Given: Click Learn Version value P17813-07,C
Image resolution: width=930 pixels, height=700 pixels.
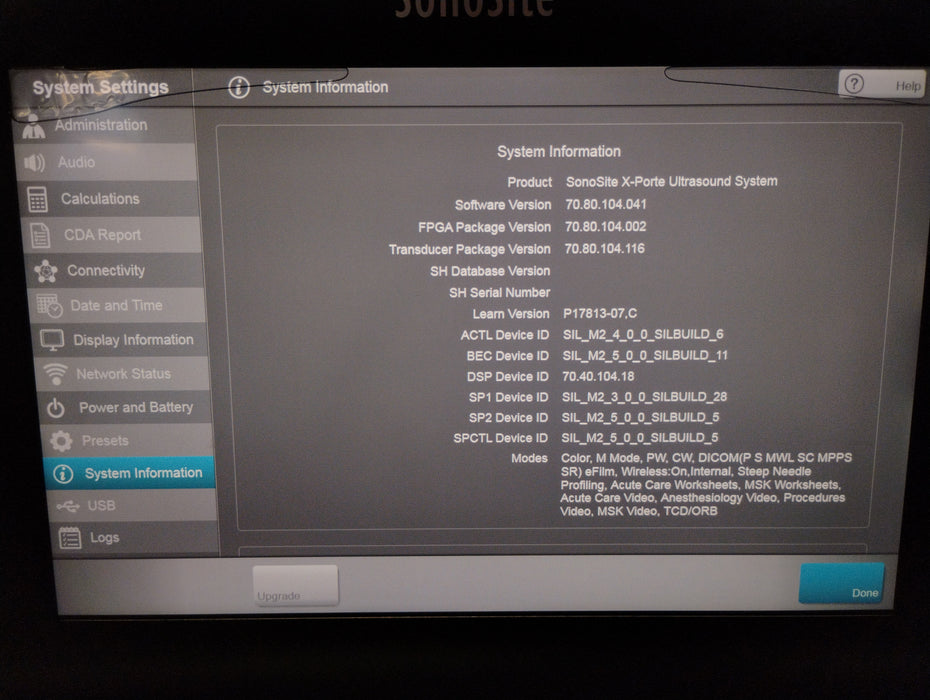Looking at the screenshot, I should click(x=600, y=313).
